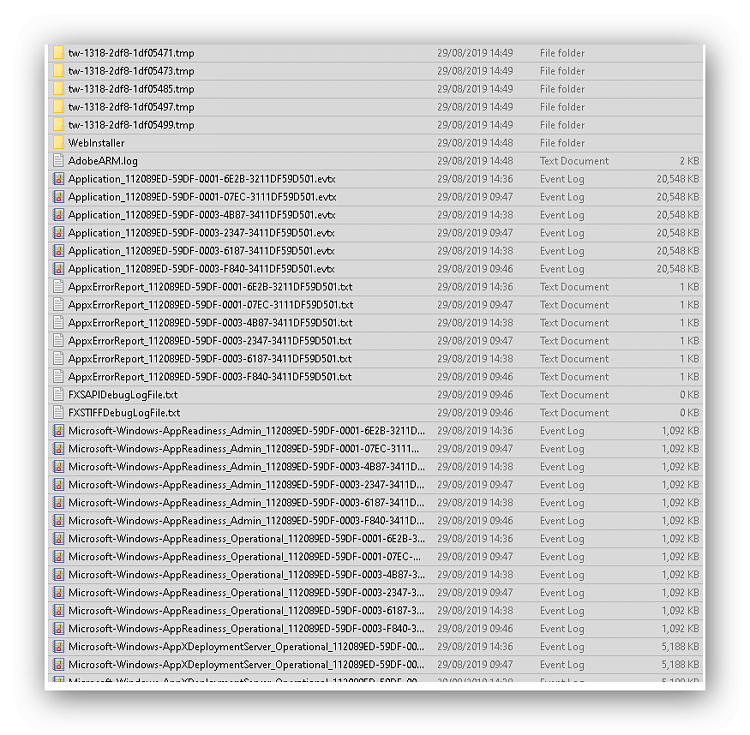The image size is (750, 735).
Task: Select Microsoft-Windows-AppReadiness_Operational_112089ED-59DF-0003-F840-3... name
Action: tap(246, 629)
